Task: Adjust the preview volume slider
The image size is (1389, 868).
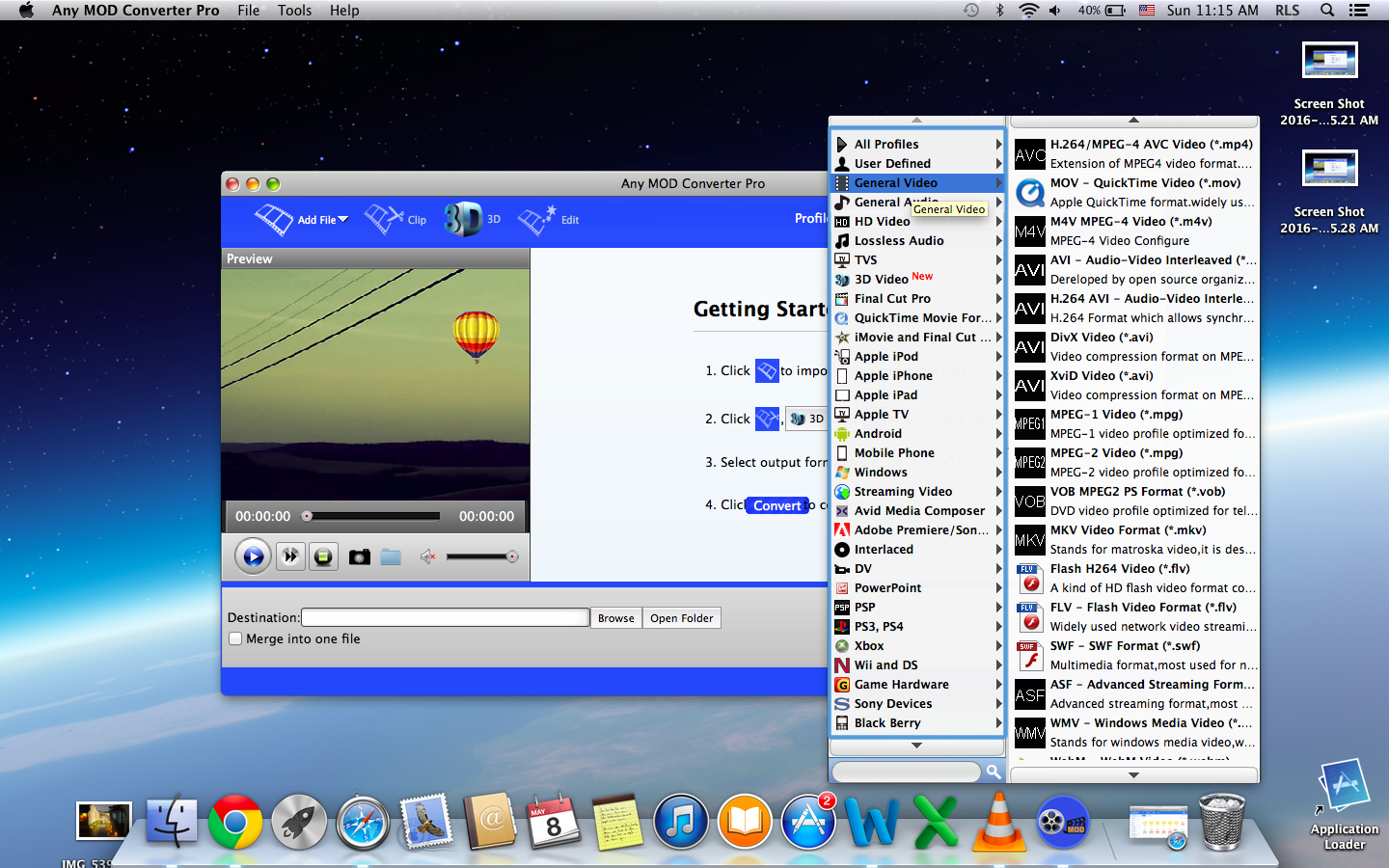Action: pos(482,556)
